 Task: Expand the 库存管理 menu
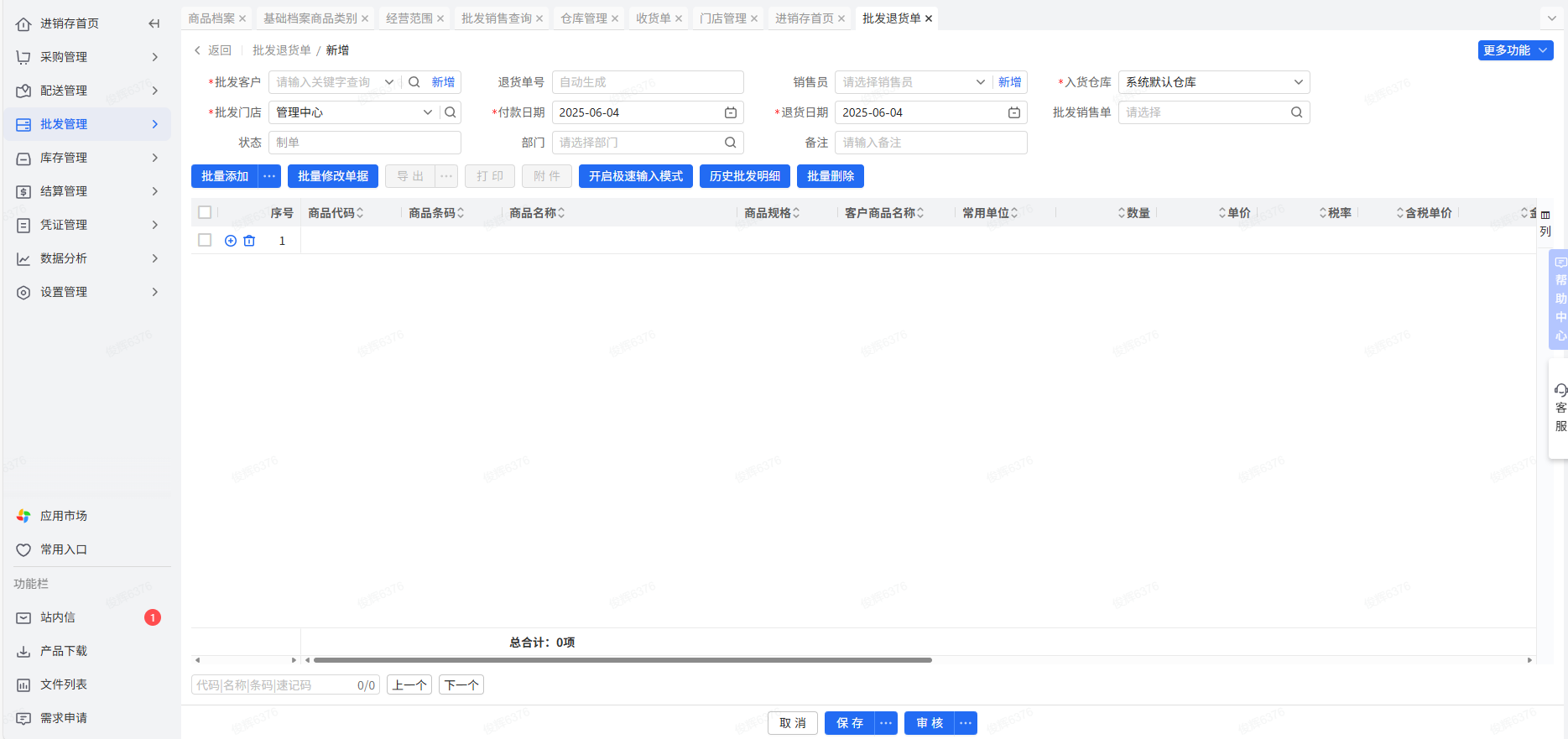(x=87, y=158)
